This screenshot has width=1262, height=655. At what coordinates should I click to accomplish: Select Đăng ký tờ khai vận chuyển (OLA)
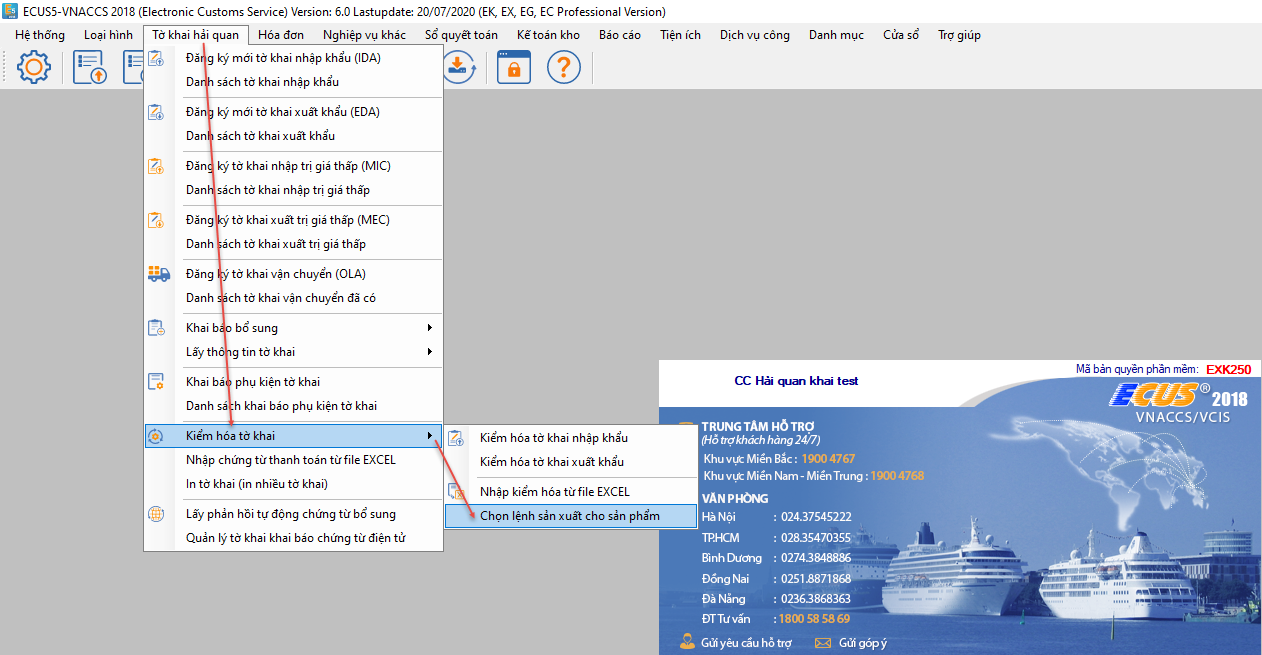click(293, 274)
